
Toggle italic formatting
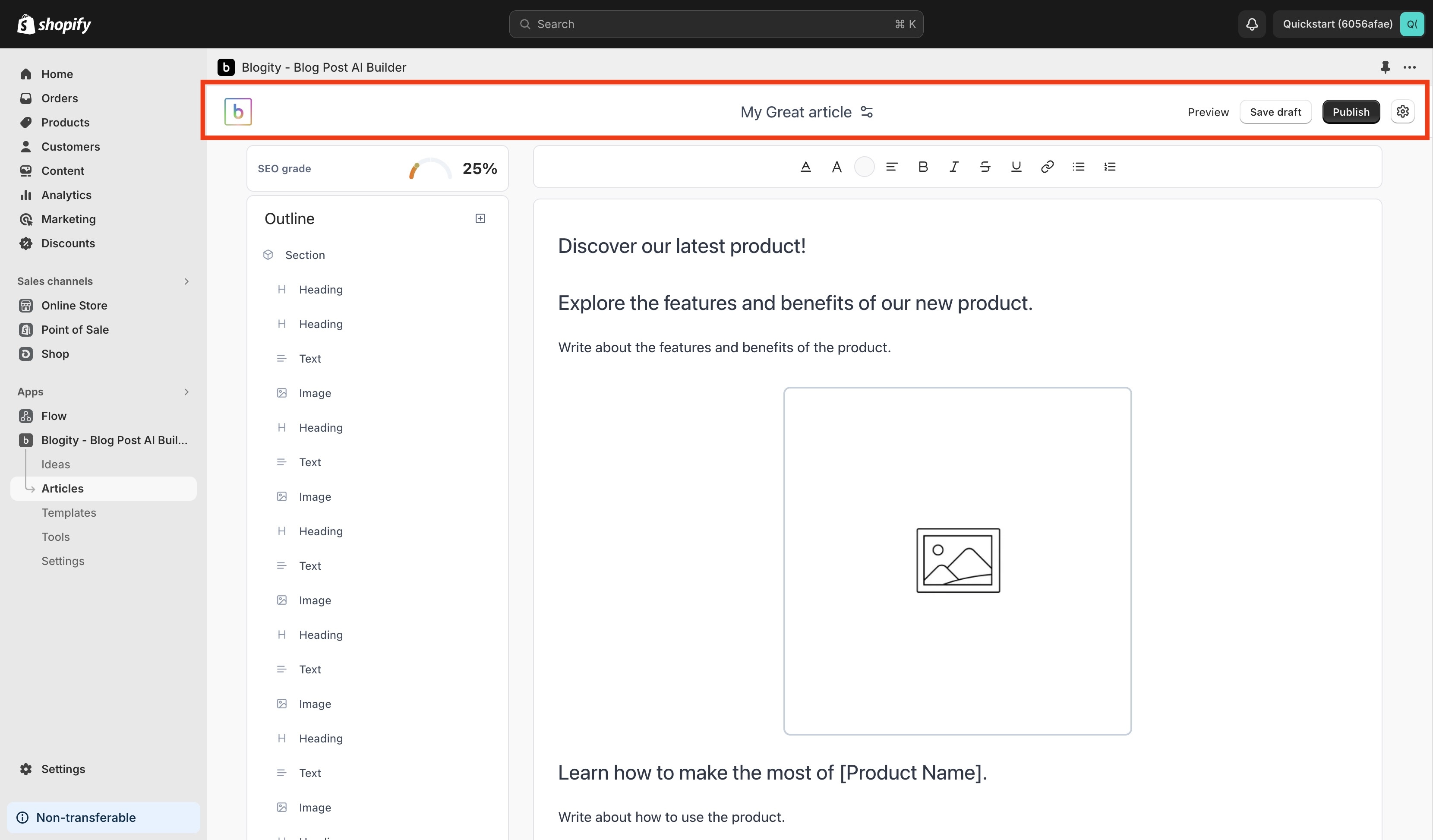954,167
